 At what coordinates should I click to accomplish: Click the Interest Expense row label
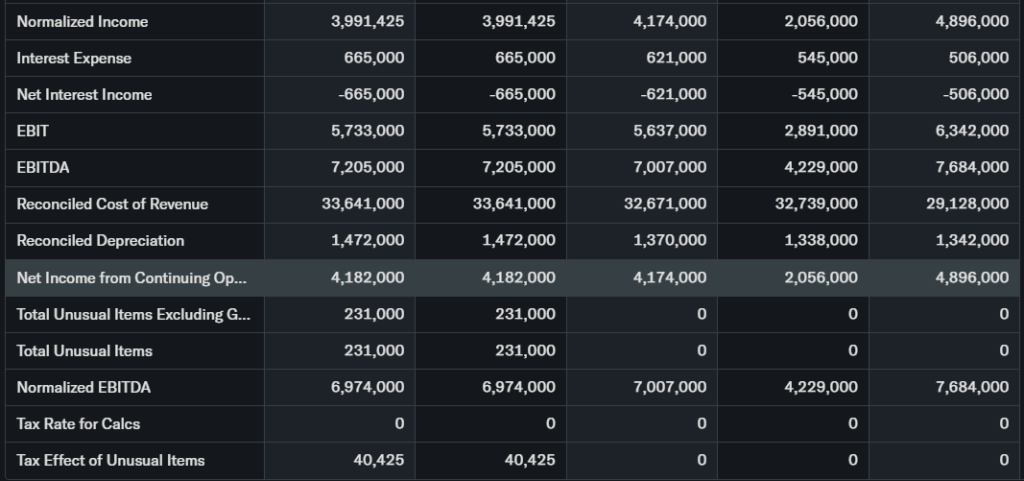tap(74, 58)
